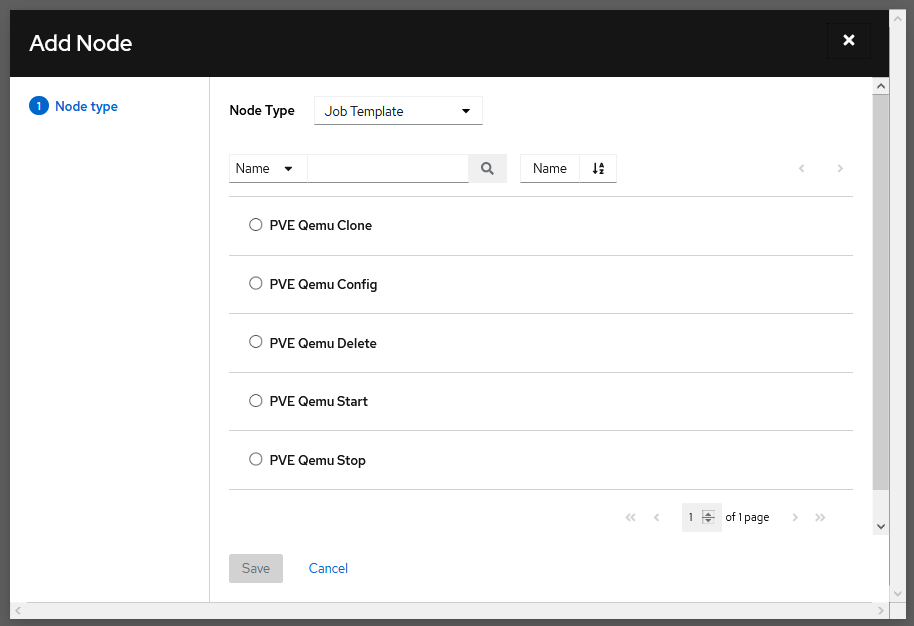This screenshot has width=914, height=626.
Task: Jump to first page in bottom pagination
Action: coord(630,517)
